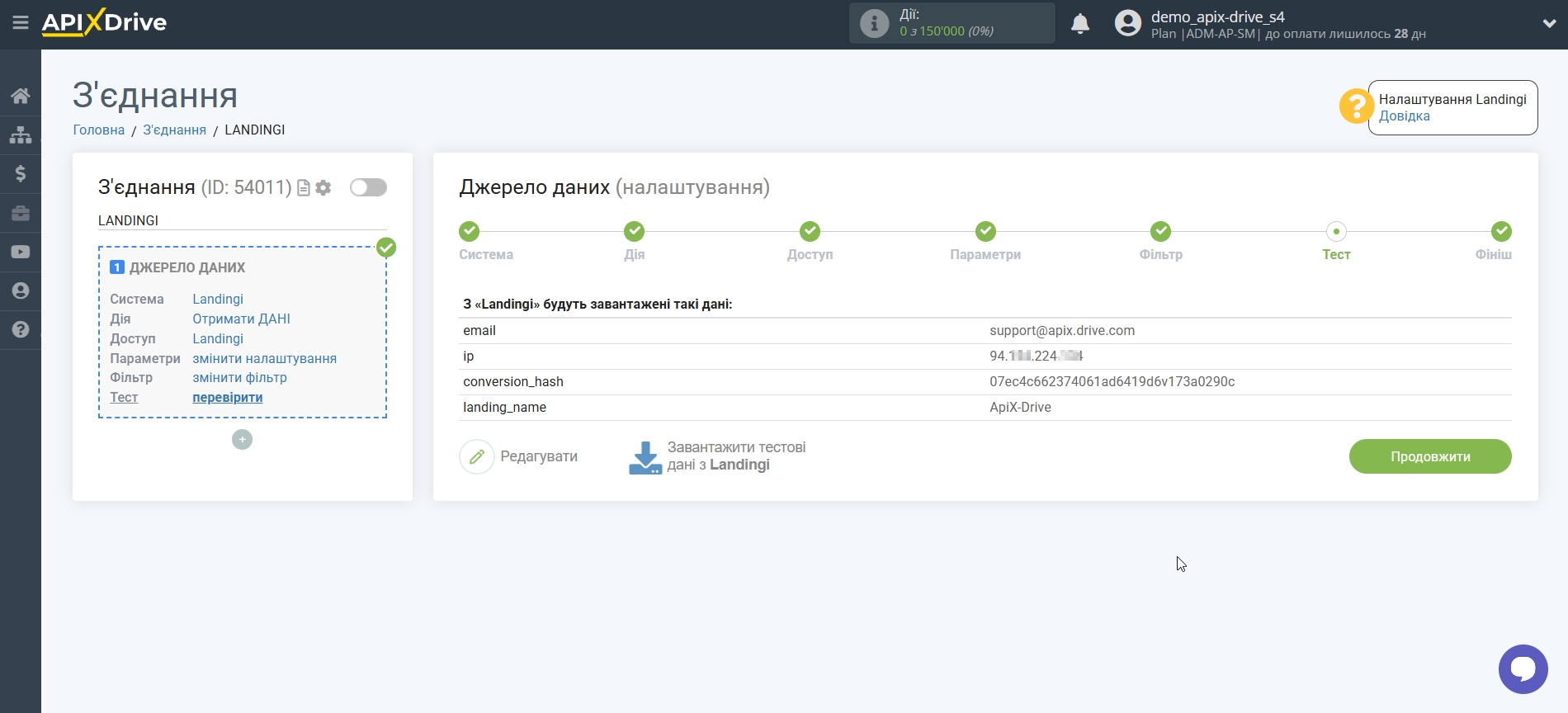Toggle the connection on/off switch

(x=368, y=187)
